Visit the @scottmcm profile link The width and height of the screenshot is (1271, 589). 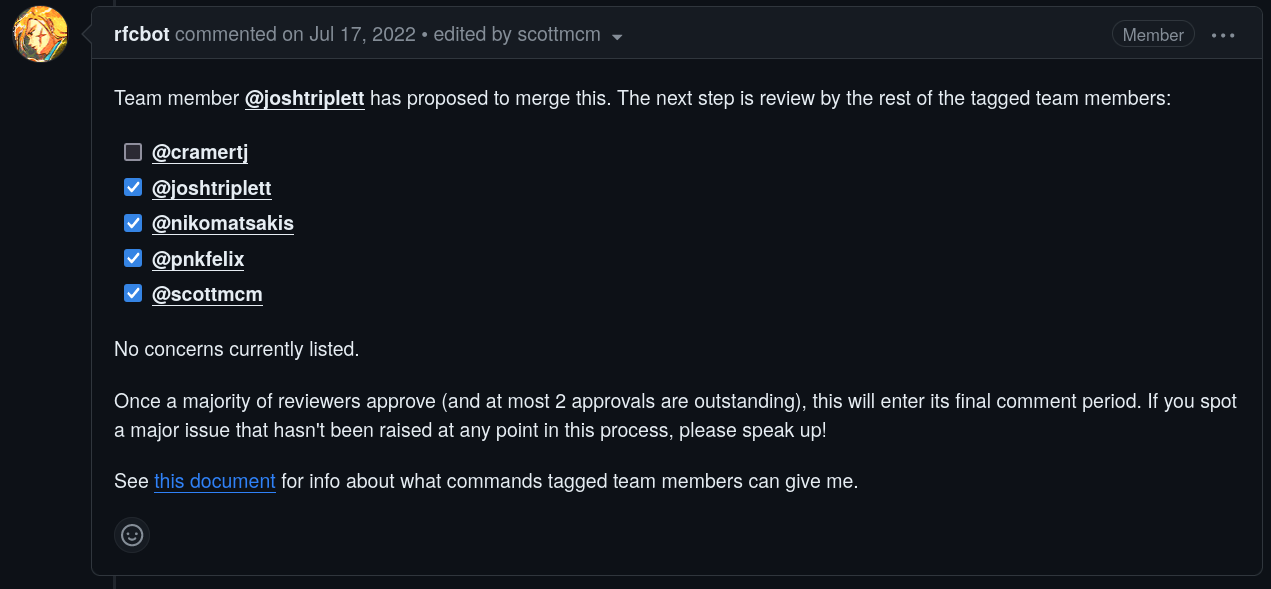click(207, 294)
